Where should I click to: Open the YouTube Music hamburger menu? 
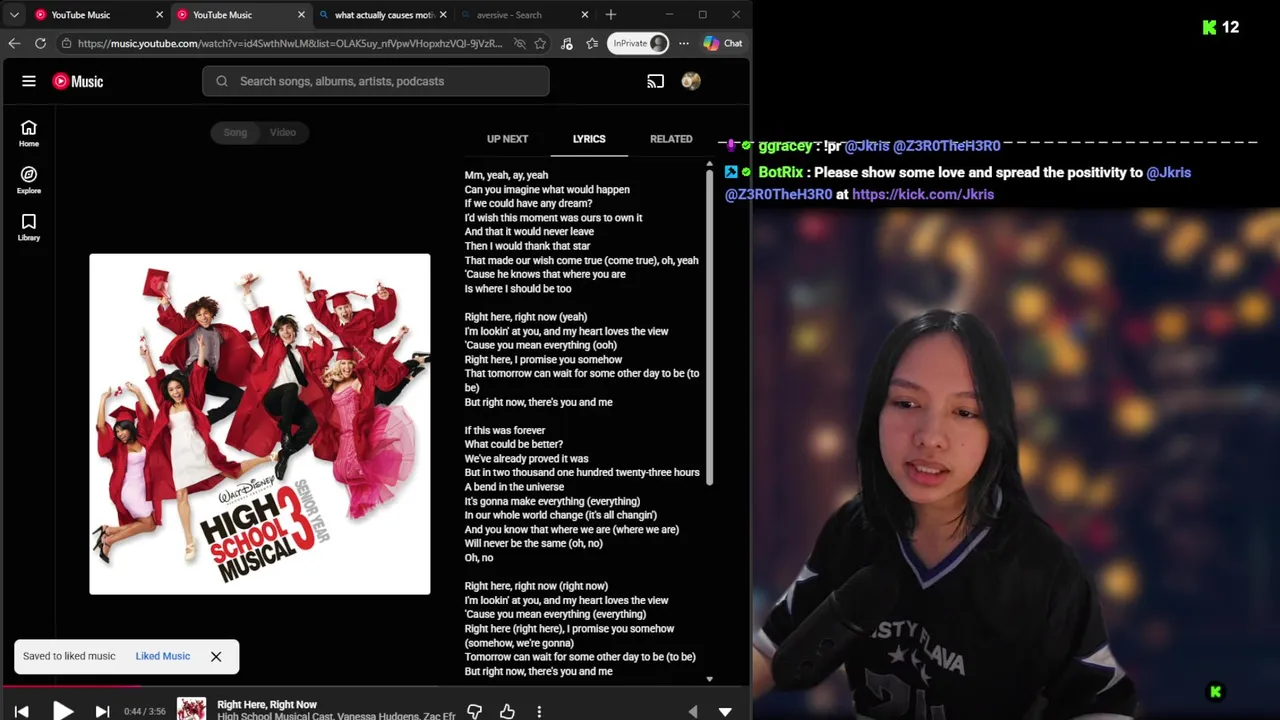coord(29,81)
